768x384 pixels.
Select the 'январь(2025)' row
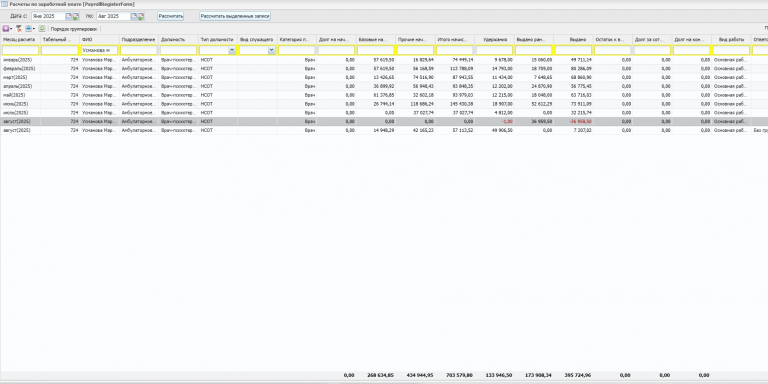tap(384, 60)
